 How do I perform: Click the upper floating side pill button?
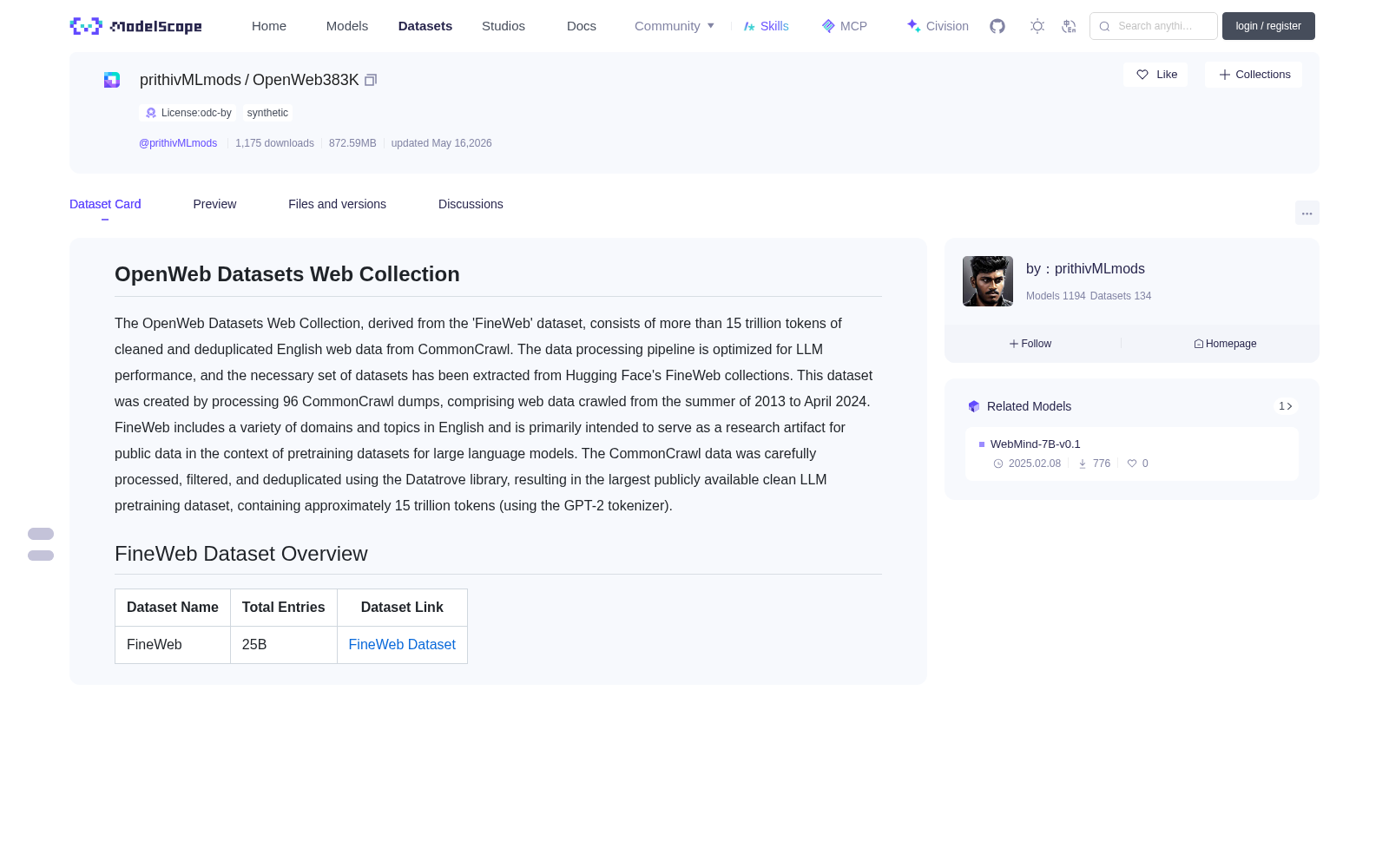point(41,534)
